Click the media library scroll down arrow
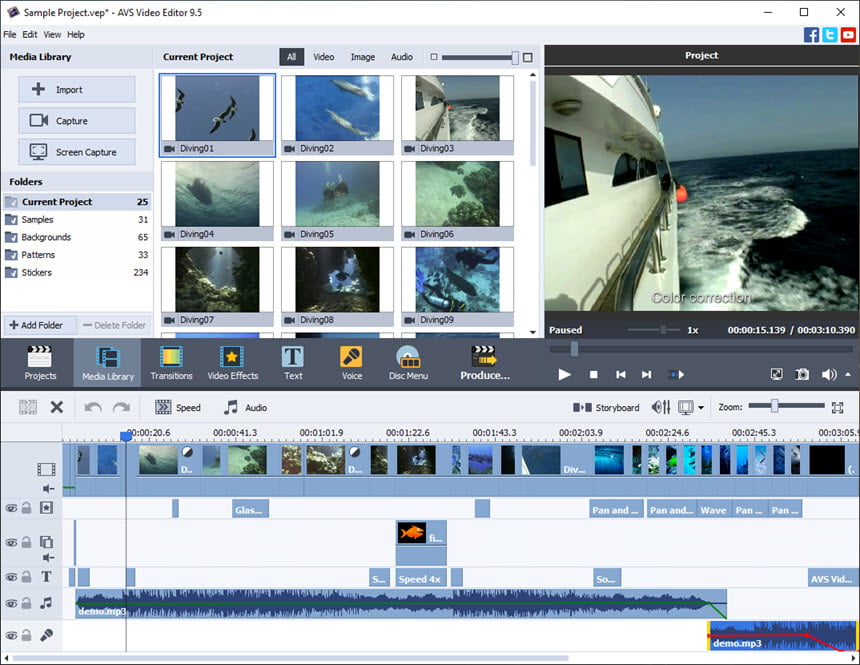 point(533,332)
